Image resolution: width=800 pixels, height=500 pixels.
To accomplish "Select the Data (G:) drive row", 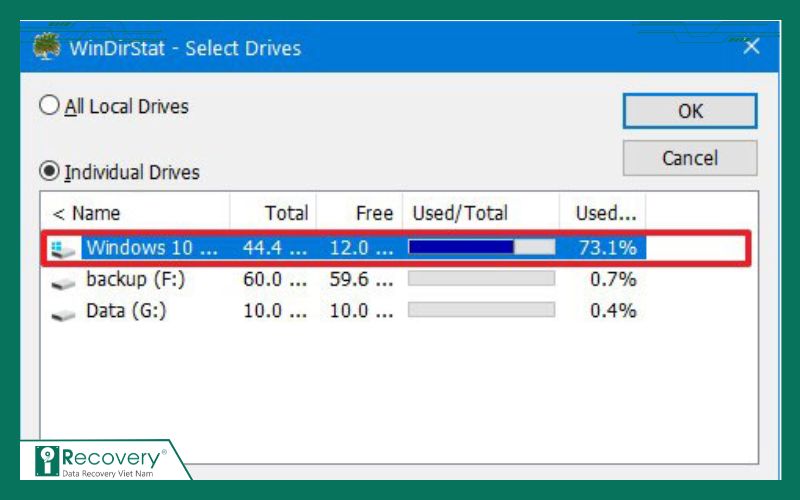I will [126, 312].
